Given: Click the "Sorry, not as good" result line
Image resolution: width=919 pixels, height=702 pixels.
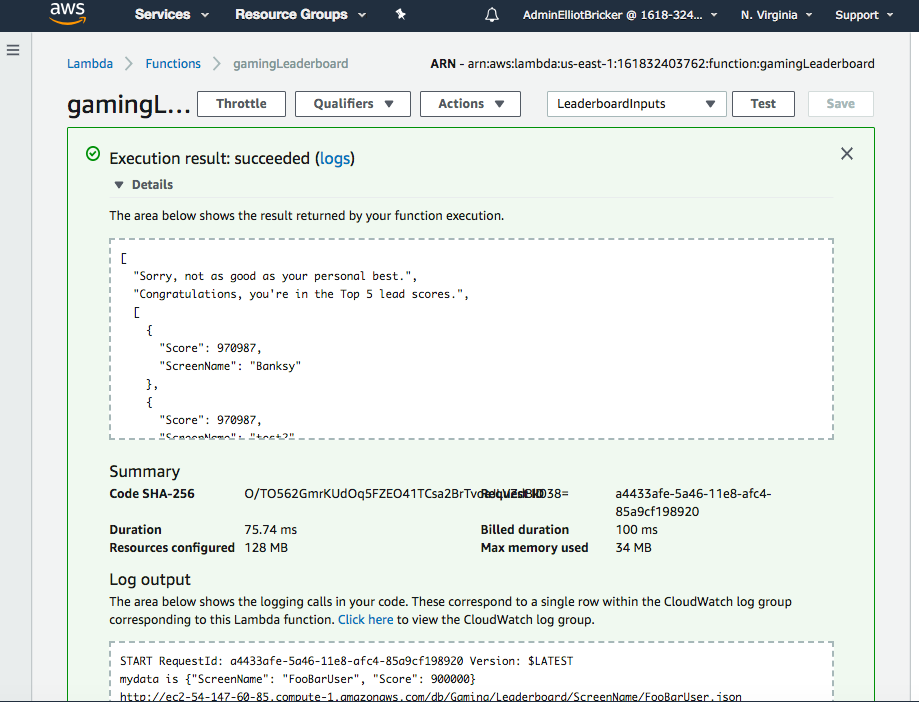Looking at the screenshot, I should click(x=275, y=276).
